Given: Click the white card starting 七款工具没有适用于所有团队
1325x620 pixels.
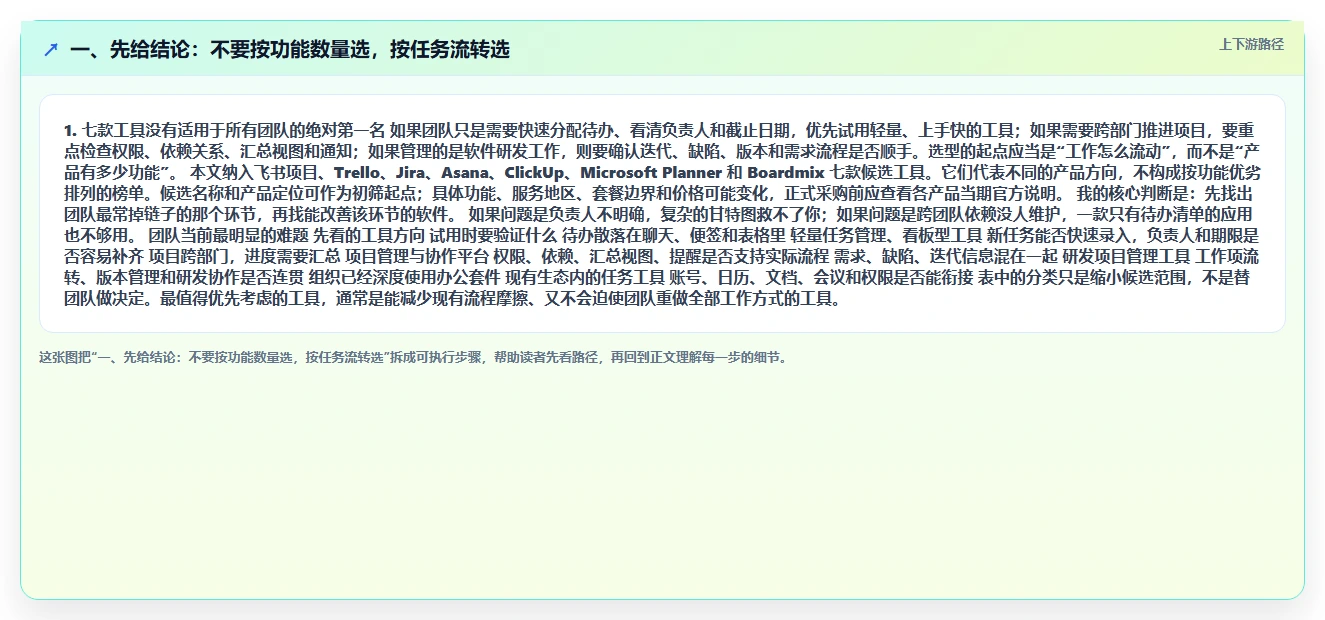Looking at the screenshot, I should [662, 213].
